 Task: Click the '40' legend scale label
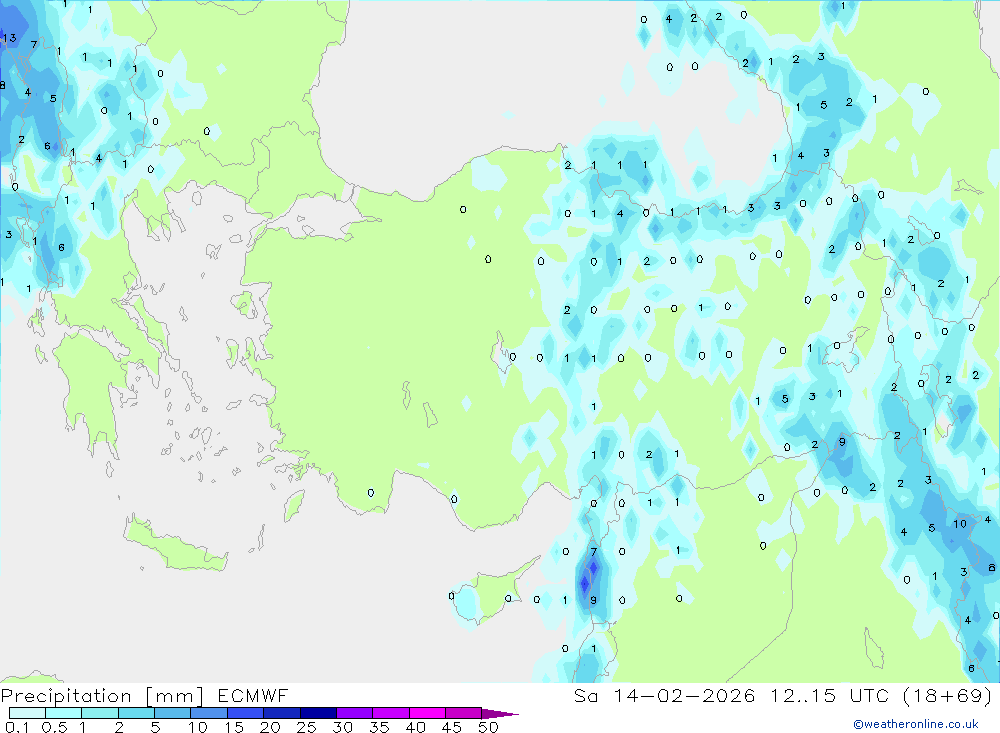click(416, 727)
